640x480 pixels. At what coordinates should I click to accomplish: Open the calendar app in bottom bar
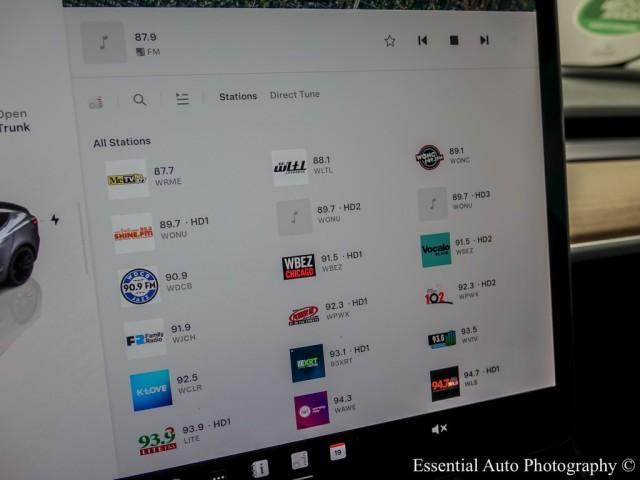coord(338,452)
